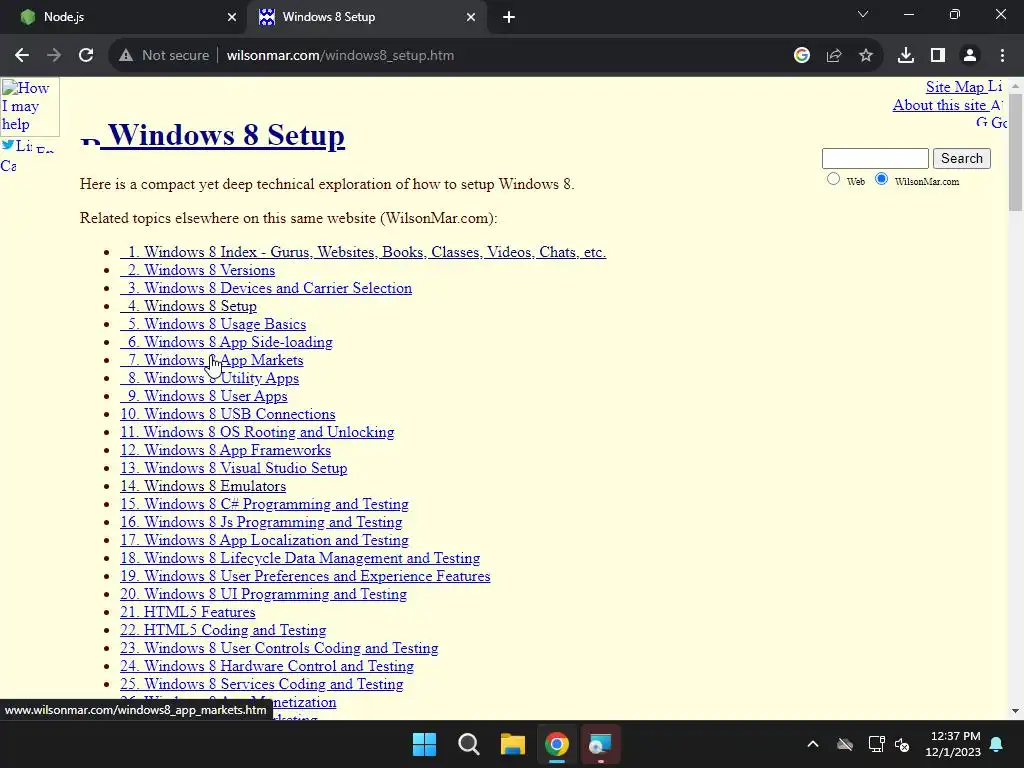Select the WilsonMar.com radio option

882,179
